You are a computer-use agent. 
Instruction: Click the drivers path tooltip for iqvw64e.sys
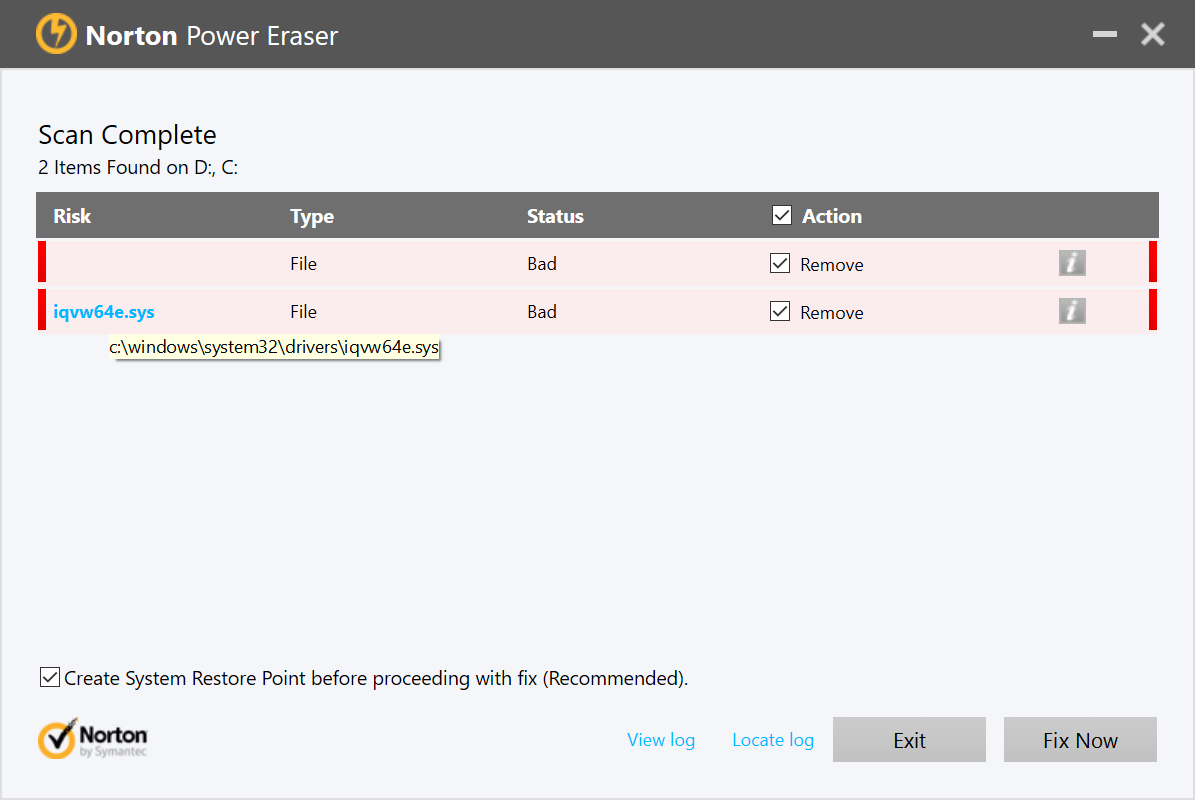pyautogui.click(x=274, y=347)
